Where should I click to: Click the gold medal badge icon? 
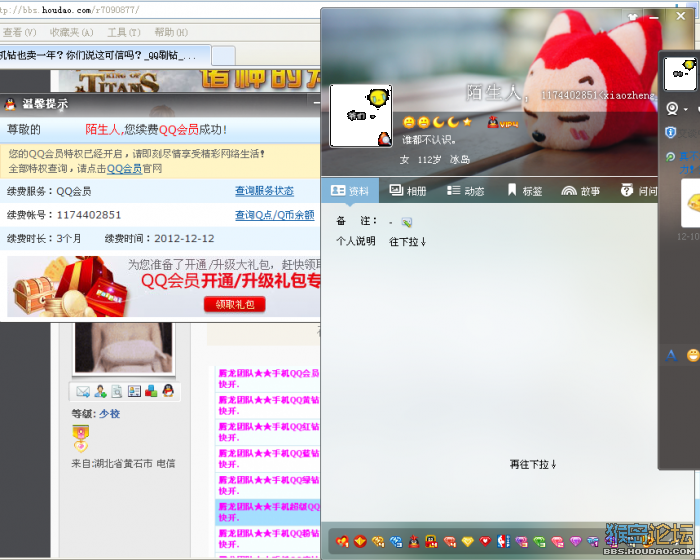(x=81, y=438)
